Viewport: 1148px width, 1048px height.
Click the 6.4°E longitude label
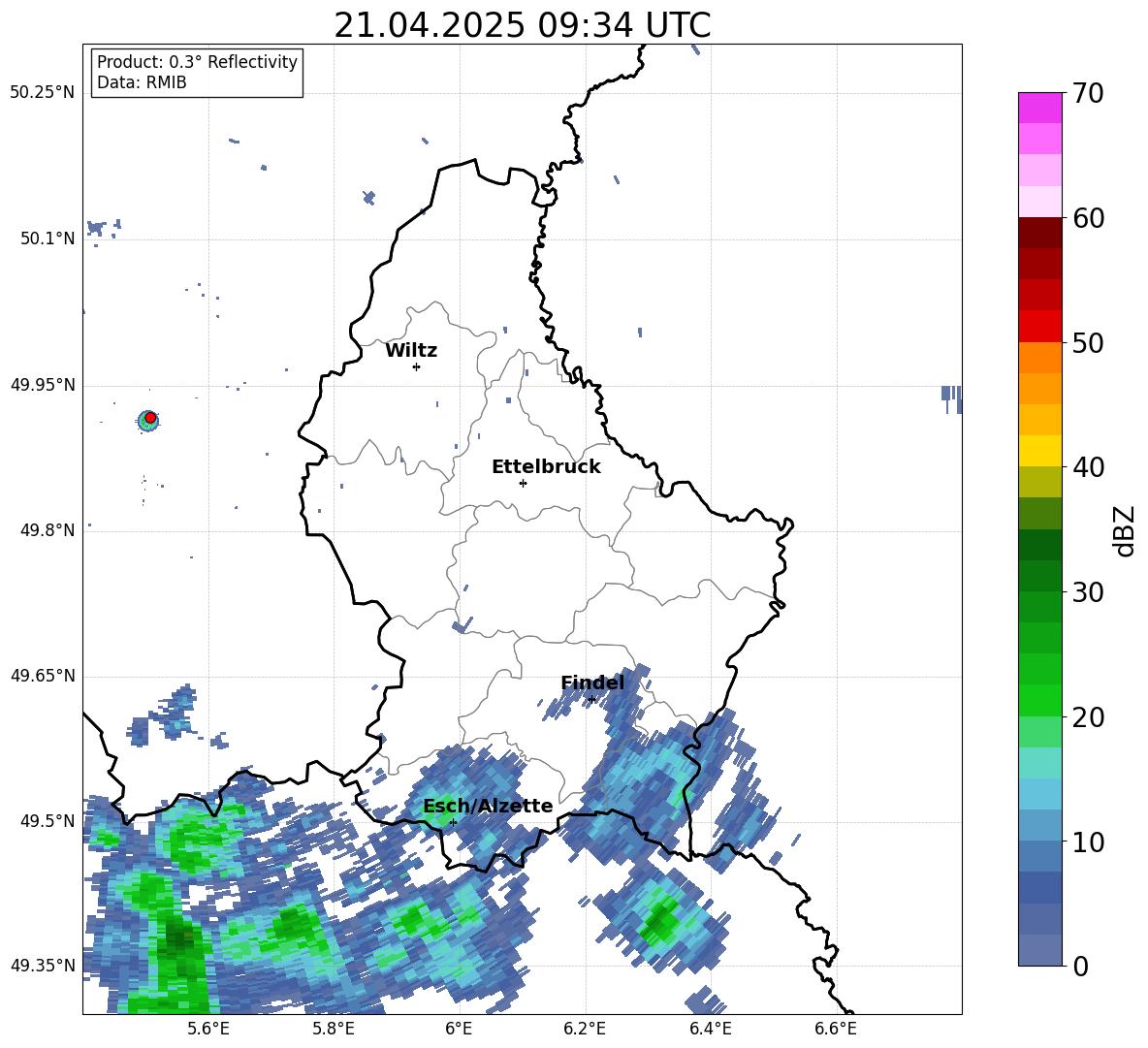point(710,1029)
